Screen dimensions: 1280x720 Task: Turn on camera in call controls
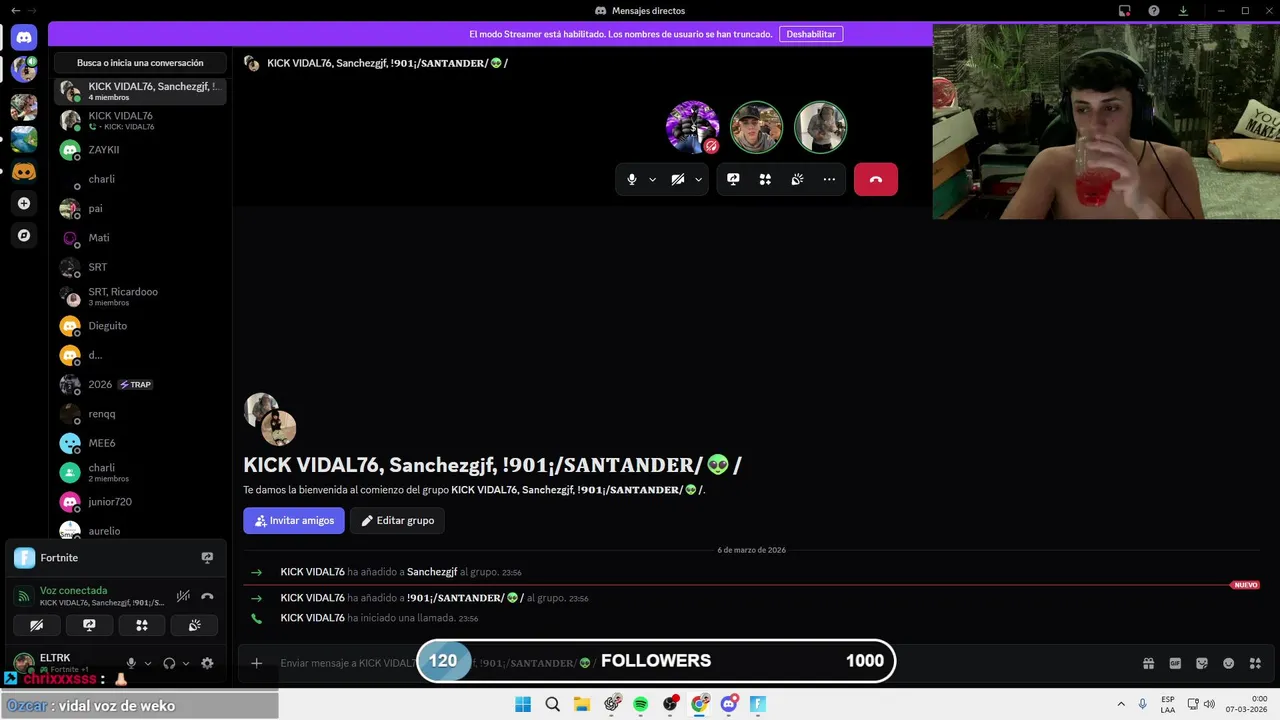678,179
